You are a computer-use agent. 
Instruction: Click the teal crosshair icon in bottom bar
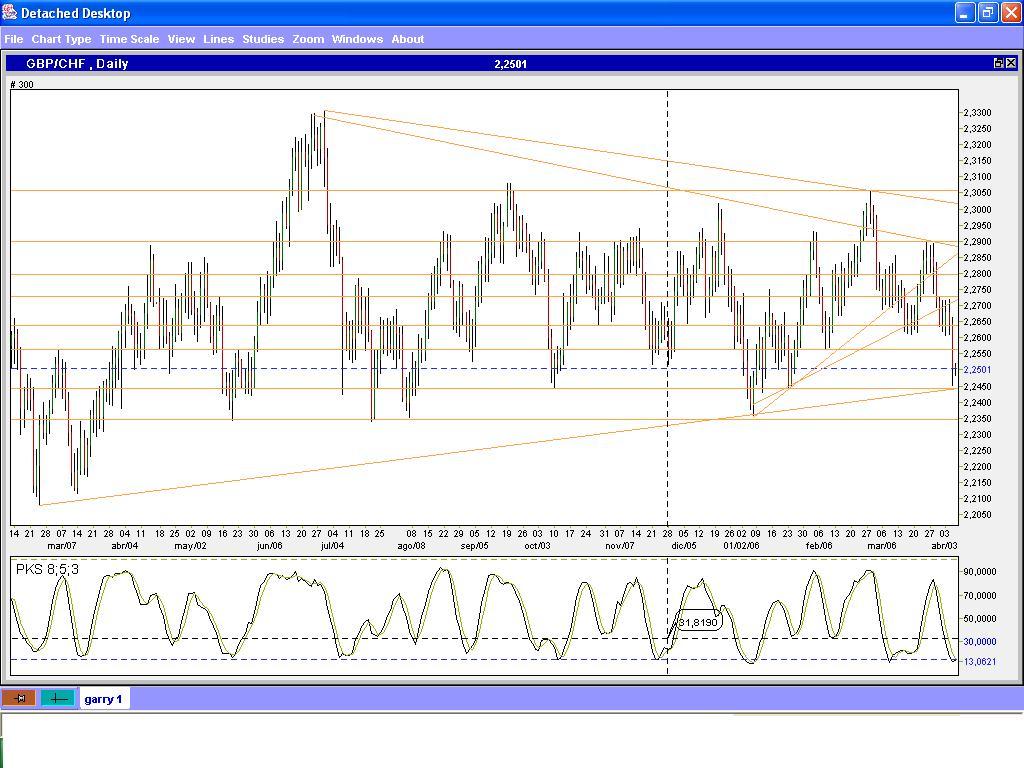click(57, 698)
